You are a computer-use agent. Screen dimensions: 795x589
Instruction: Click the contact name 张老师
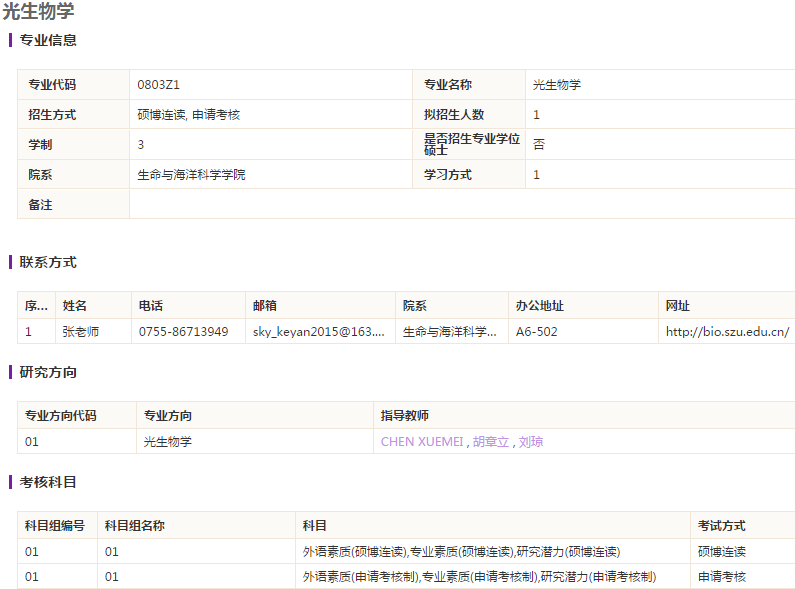pos(81,331)
